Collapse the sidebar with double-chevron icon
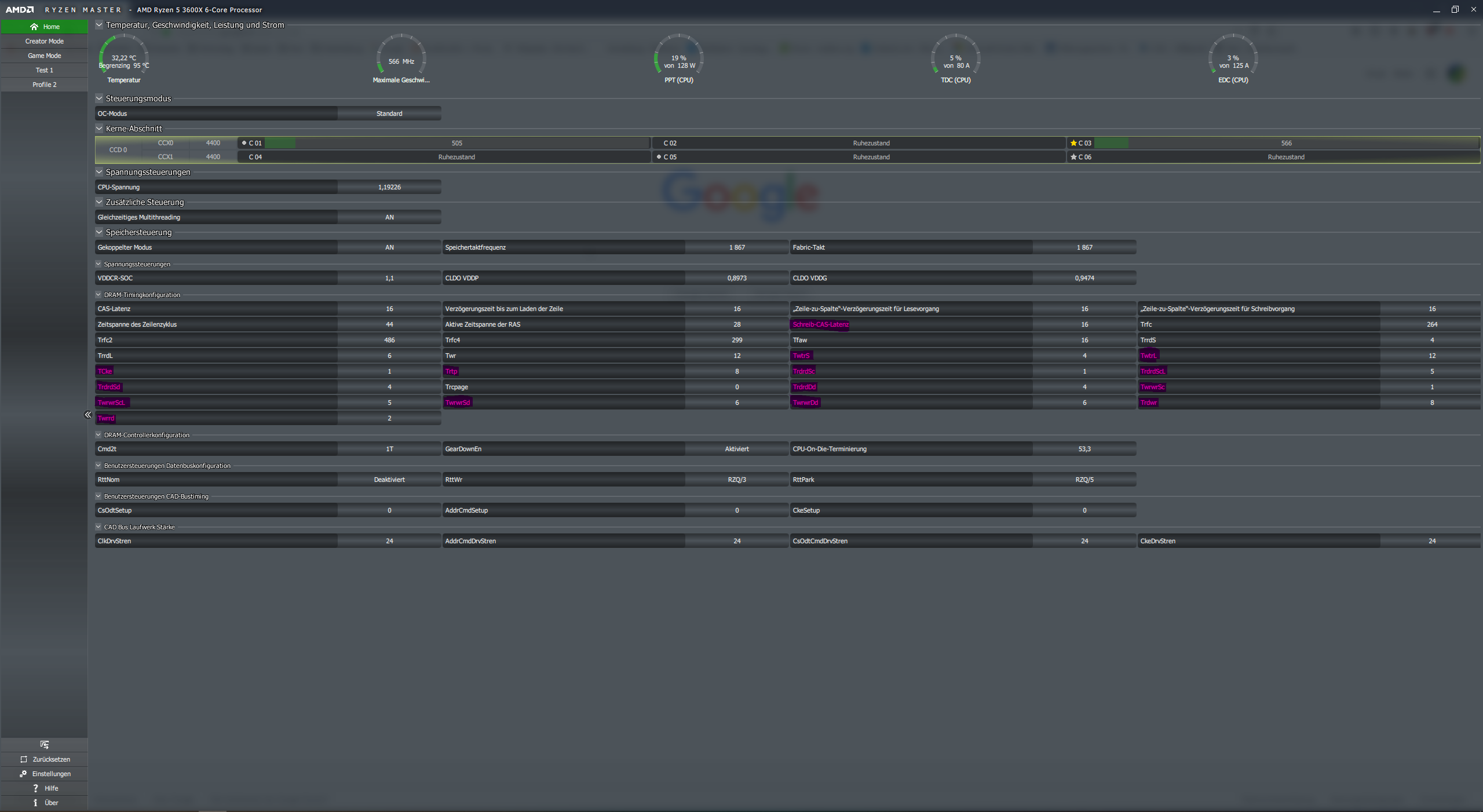Image resolution: width=1483 pixels, height=812 pixels. point(87,415)
